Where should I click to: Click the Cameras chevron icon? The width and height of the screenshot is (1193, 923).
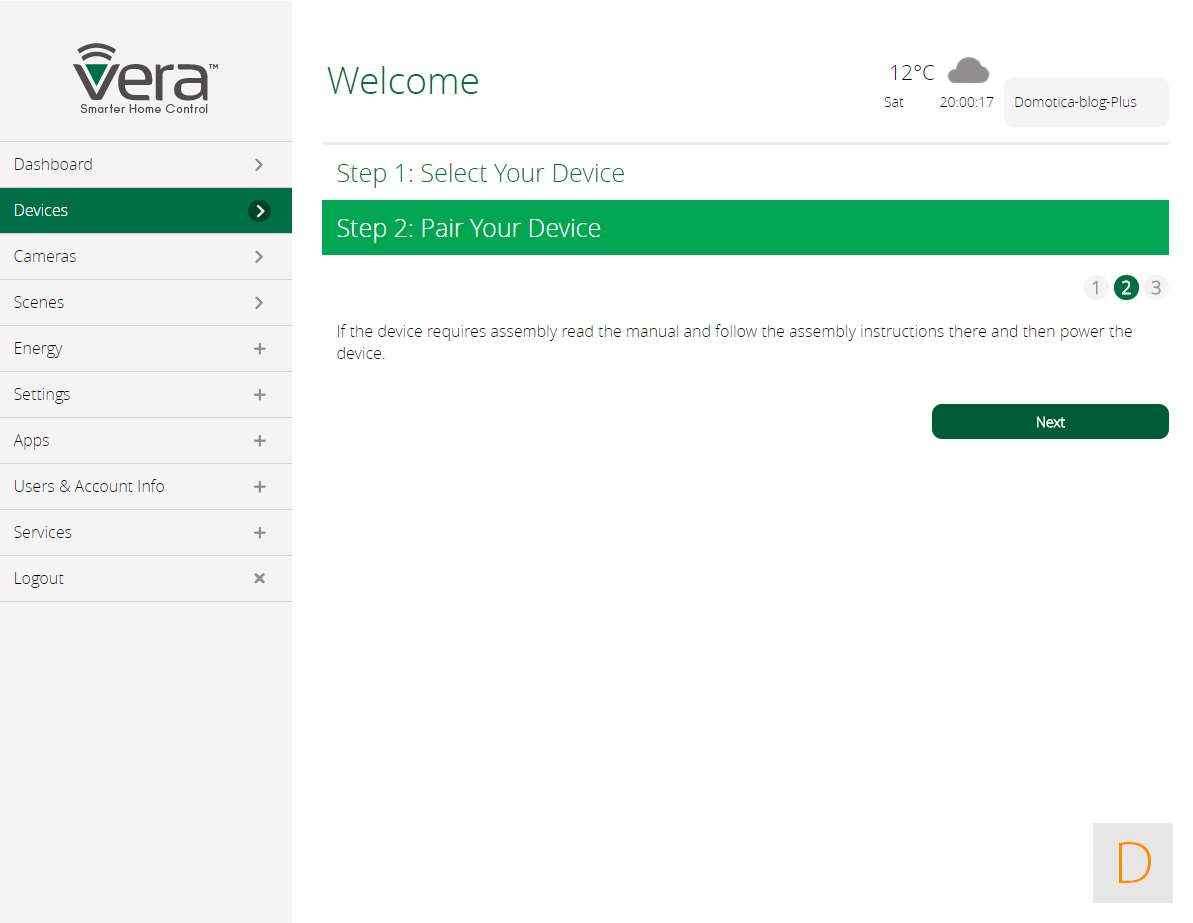coord(259,256)
